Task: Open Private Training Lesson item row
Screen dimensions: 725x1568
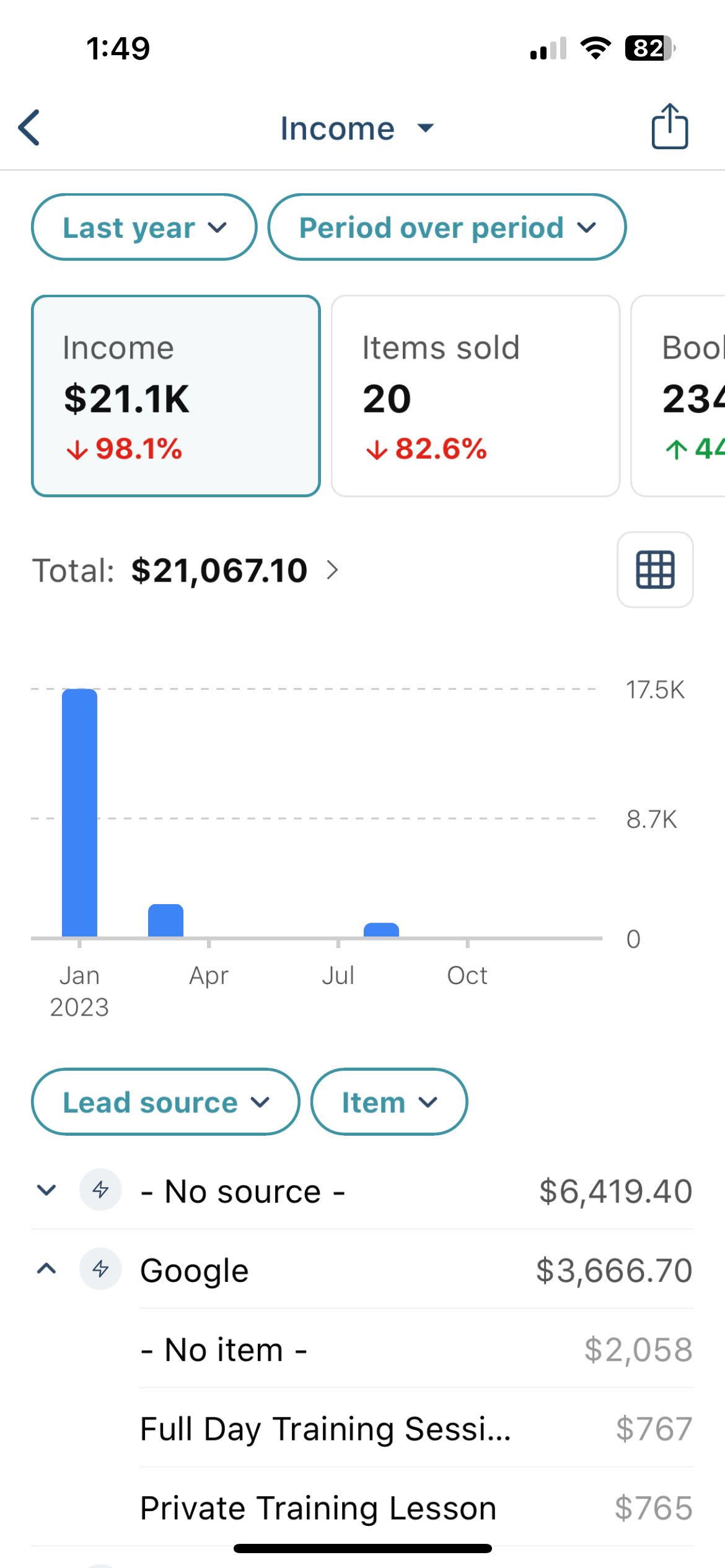Action: pos(416,1507)
